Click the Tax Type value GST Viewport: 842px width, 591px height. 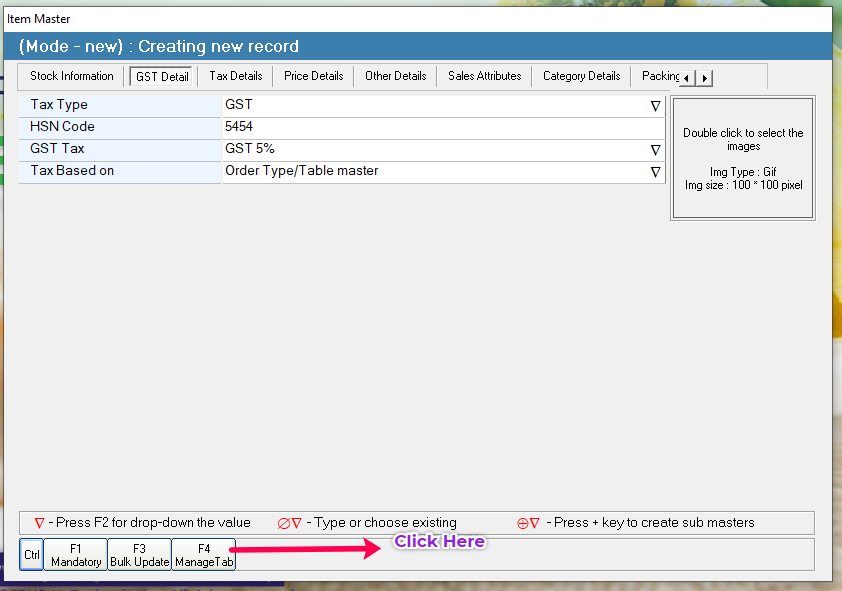(238, 105)
